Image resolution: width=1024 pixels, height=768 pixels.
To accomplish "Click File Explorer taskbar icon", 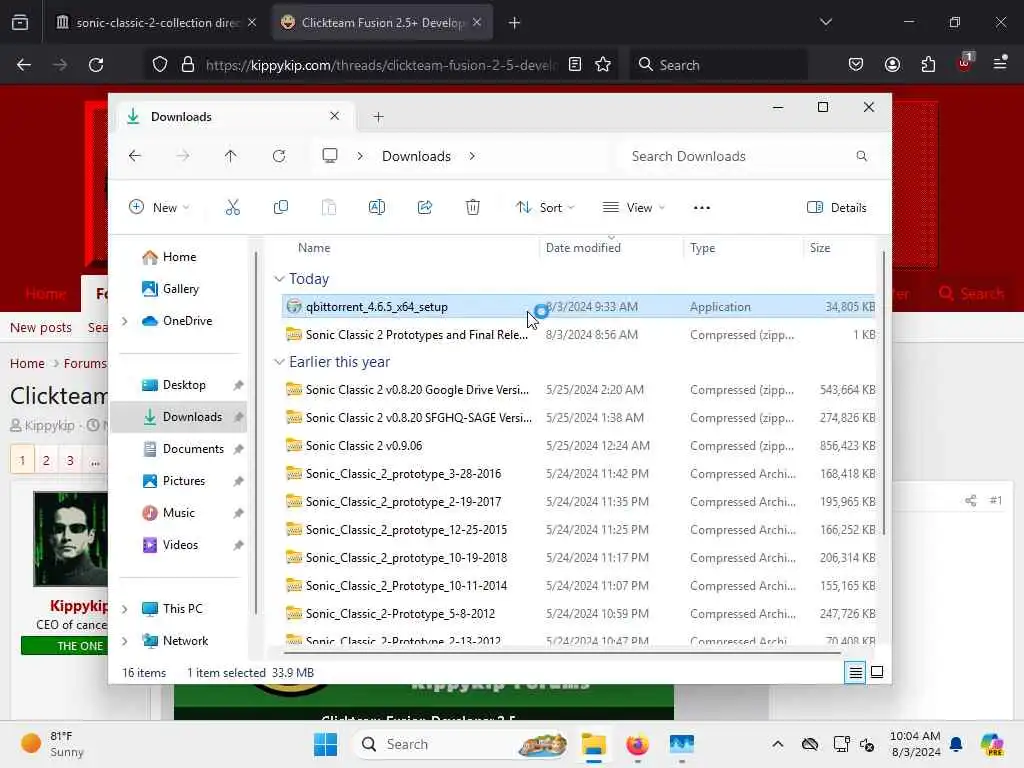I will (594, 744).
